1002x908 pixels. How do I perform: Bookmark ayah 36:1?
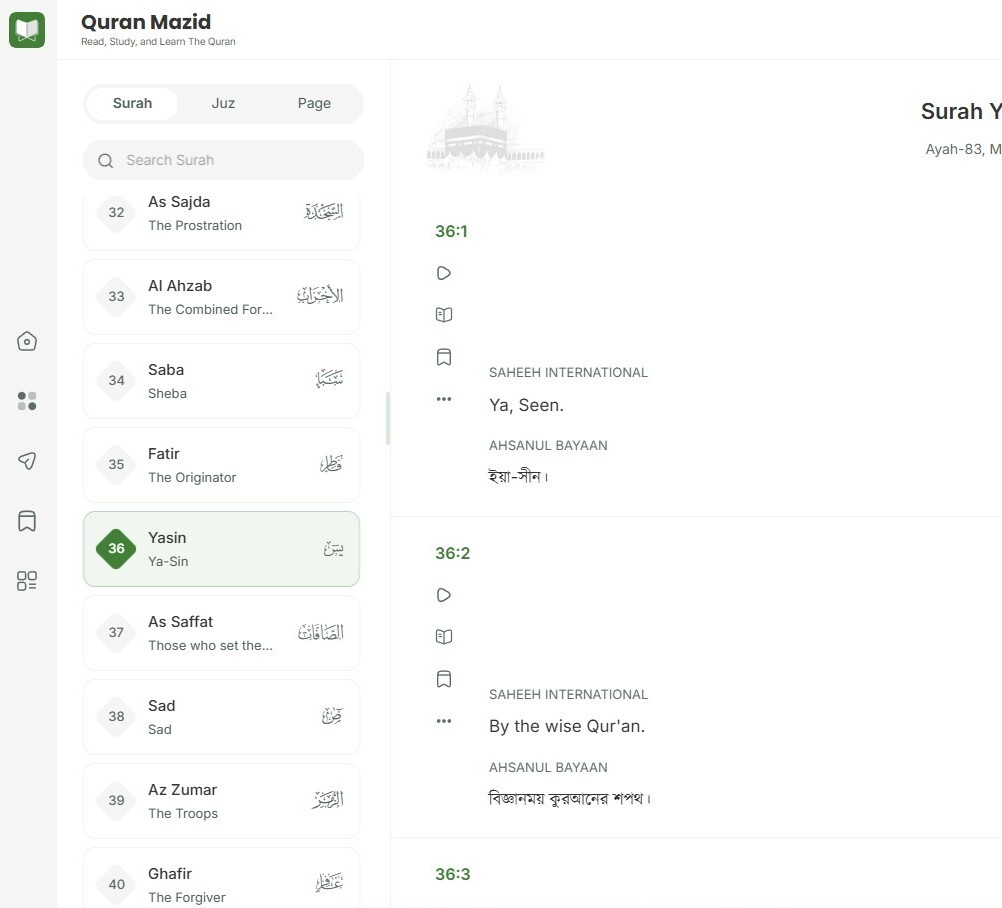443,357
